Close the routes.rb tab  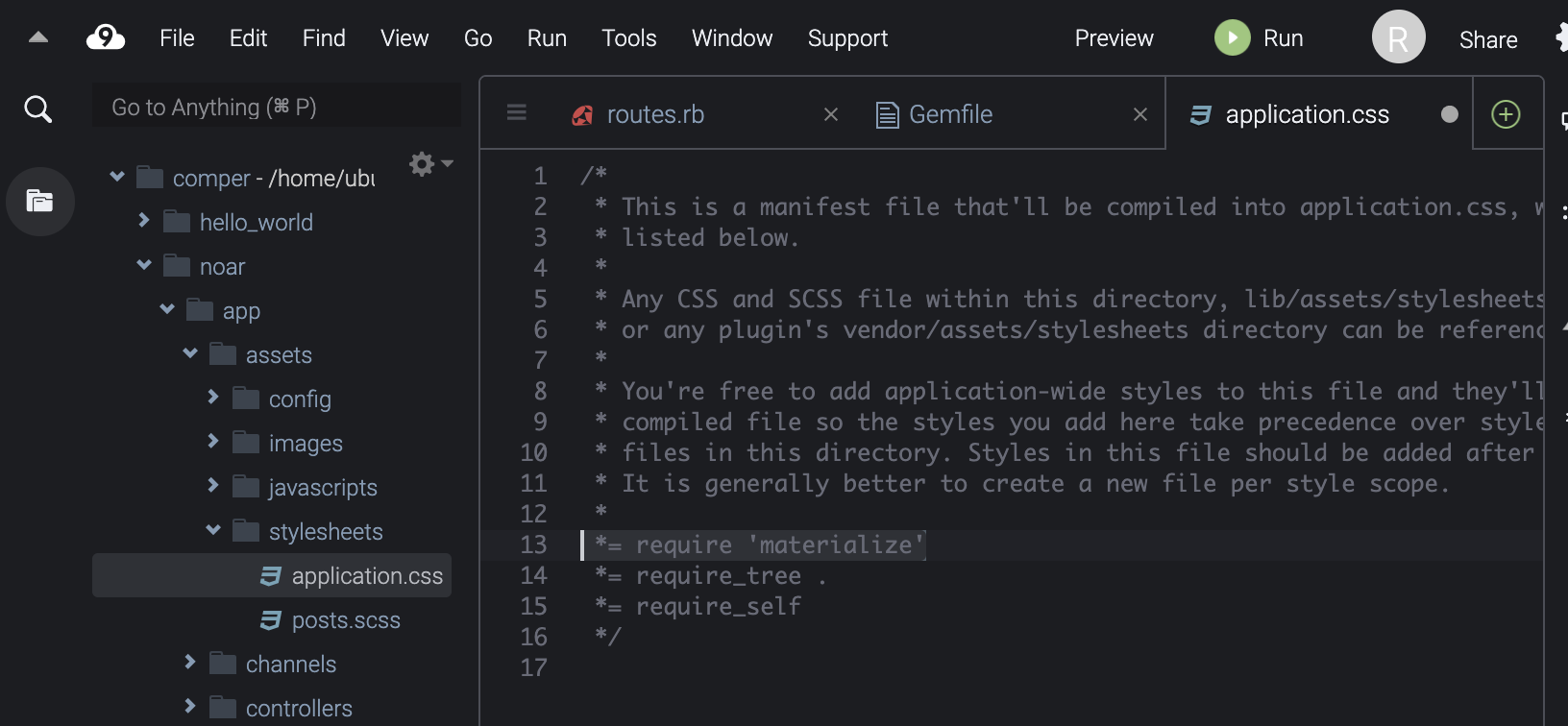point(831,114)
